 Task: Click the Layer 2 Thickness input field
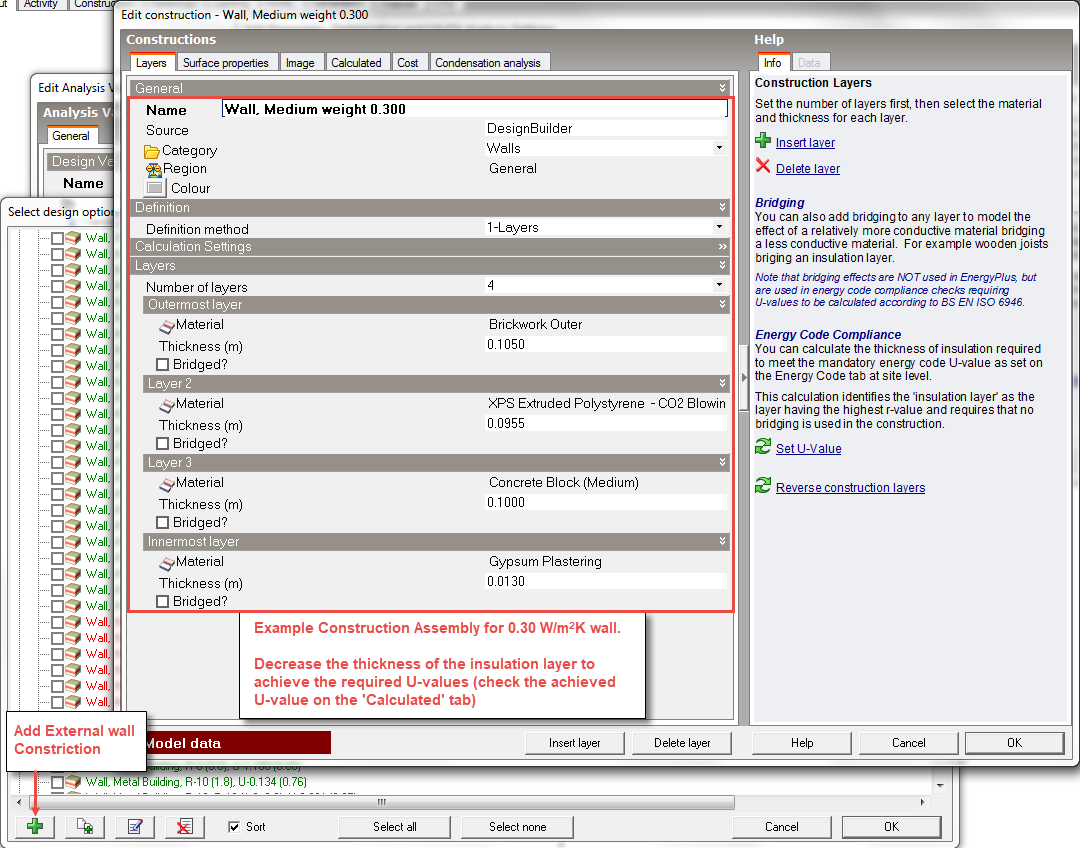click(x=605, y=423)
